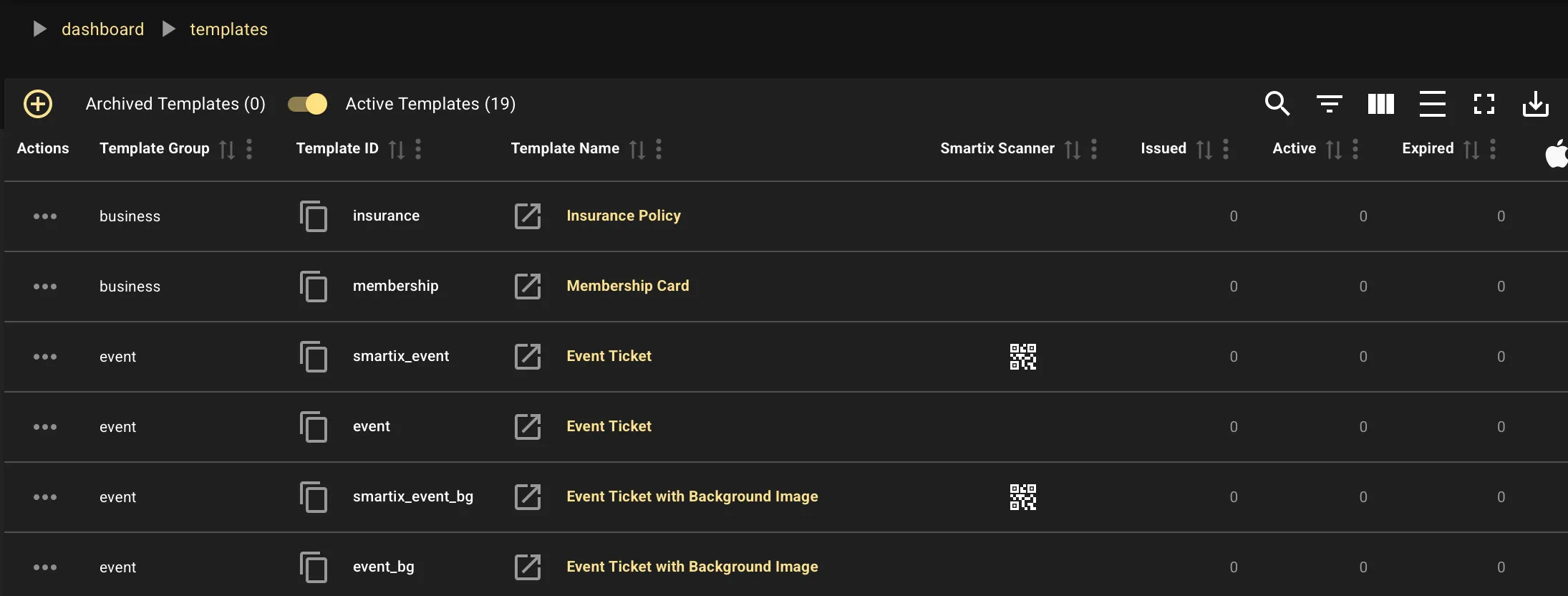Select the templates breadcrumb

pyautogui.click(x=228, y=29)
